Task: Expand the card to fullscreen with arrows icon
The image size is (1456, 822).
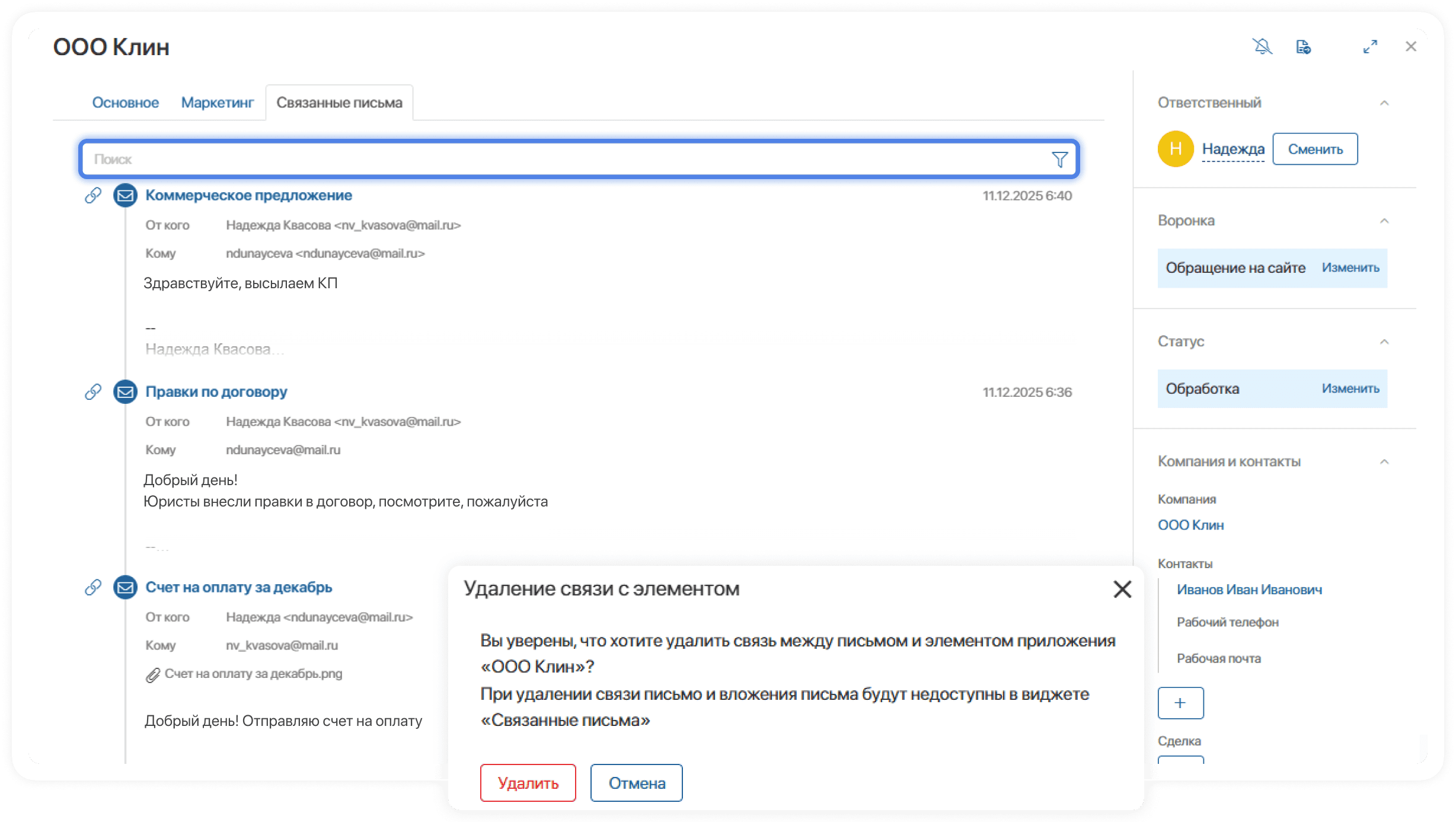Action: [x=1371, y=46]
